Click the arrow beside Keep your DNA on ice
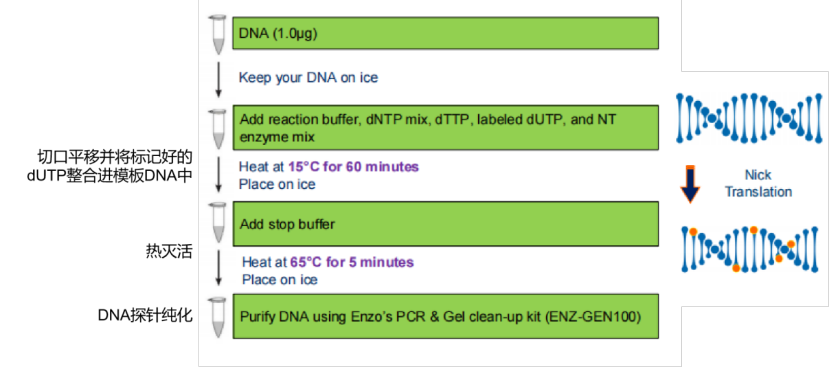Image resolution: width=829 pixels, height=367 pixels. pyautogui.click(x=218, y=80)
